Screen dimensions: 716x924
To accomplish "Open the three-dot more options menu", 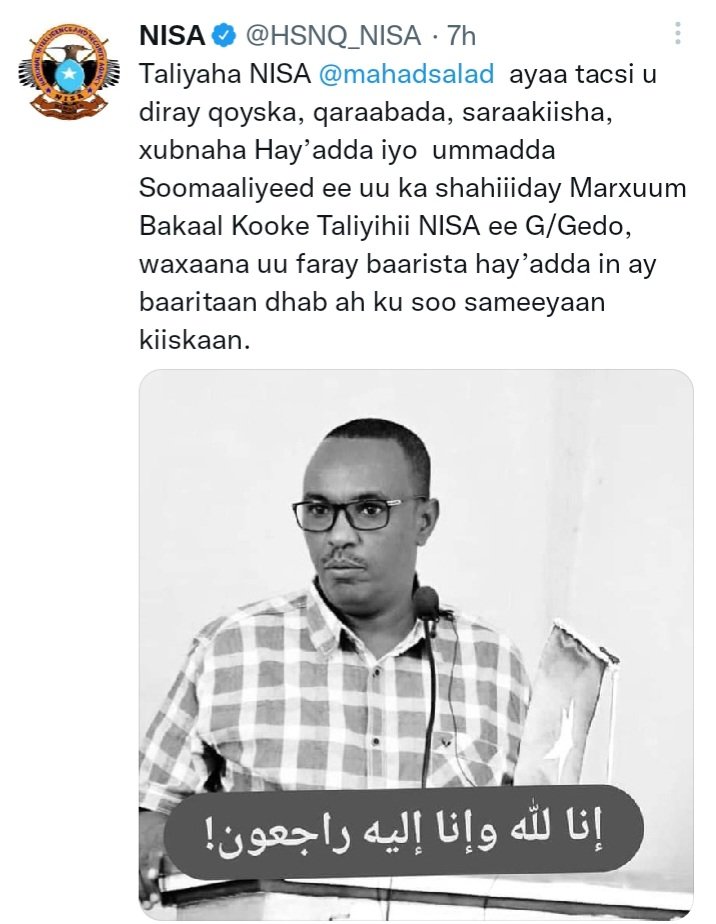I will coord(678,34).
